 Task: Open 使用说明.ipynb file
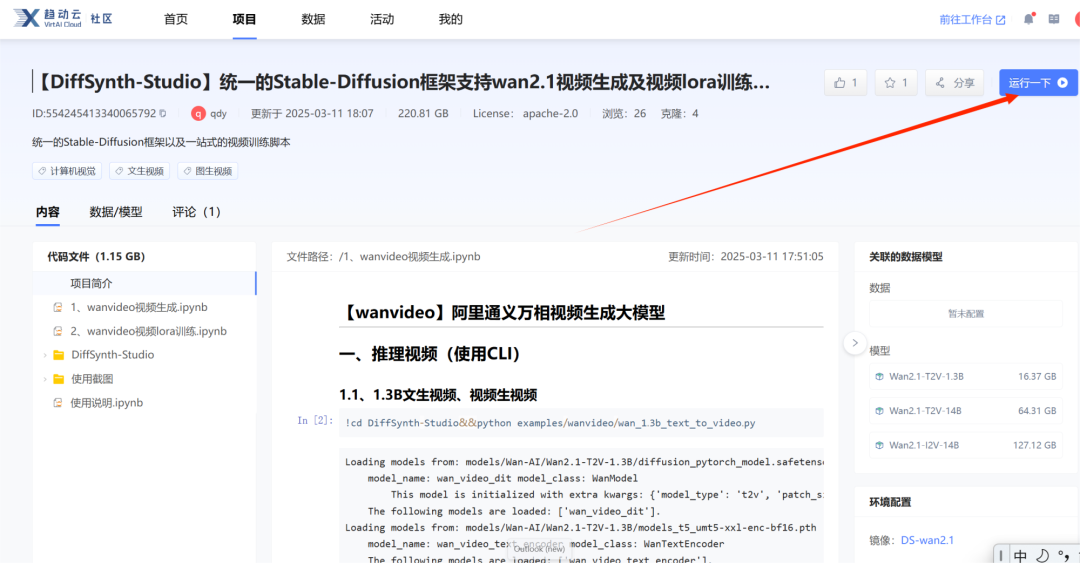(106, 403)
